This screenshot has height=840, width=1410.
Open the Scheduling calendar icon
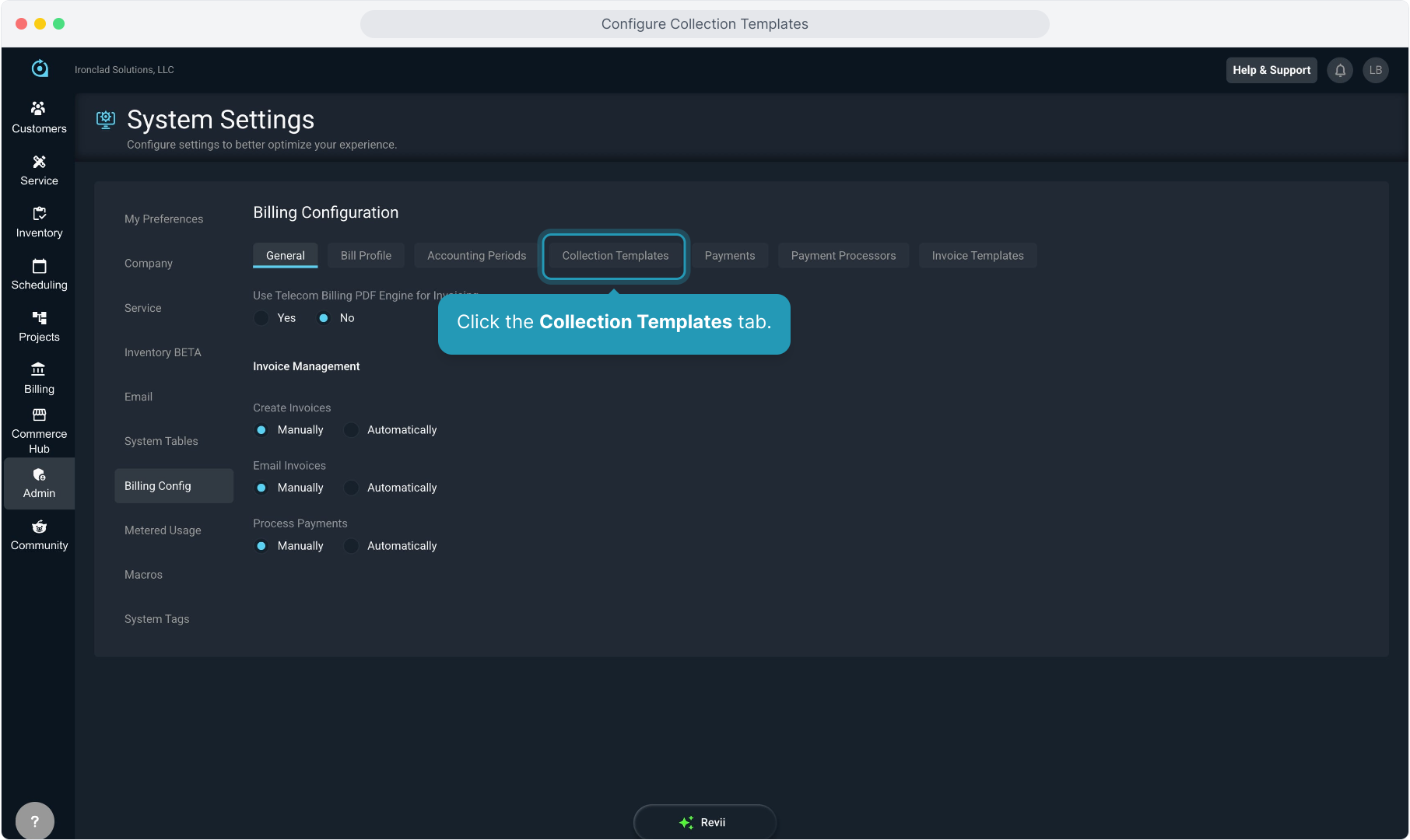coord(39,266)
